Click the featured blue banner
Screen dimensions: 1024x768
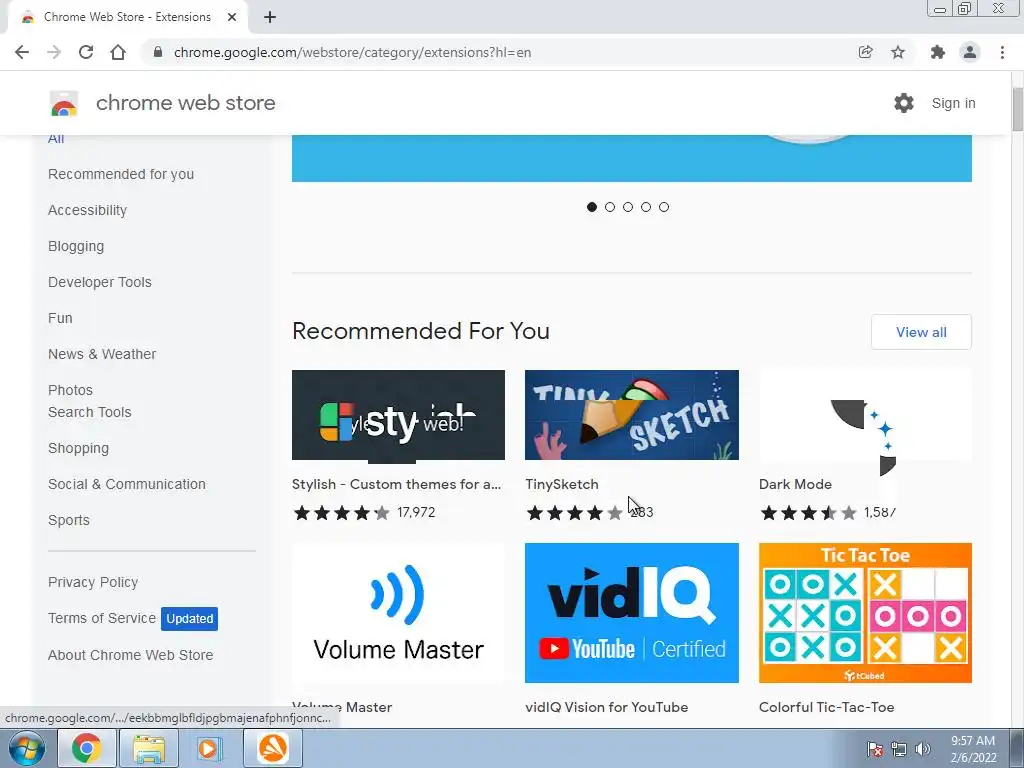632,158
